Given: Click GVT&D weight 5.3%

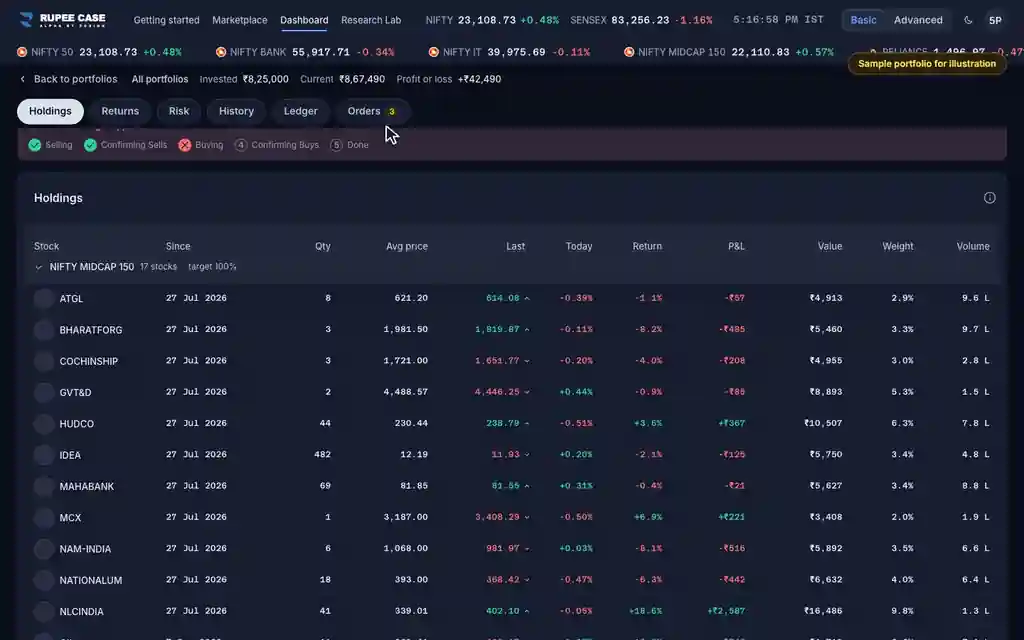Looking at the screenshot, I should [x=903, y=392].
